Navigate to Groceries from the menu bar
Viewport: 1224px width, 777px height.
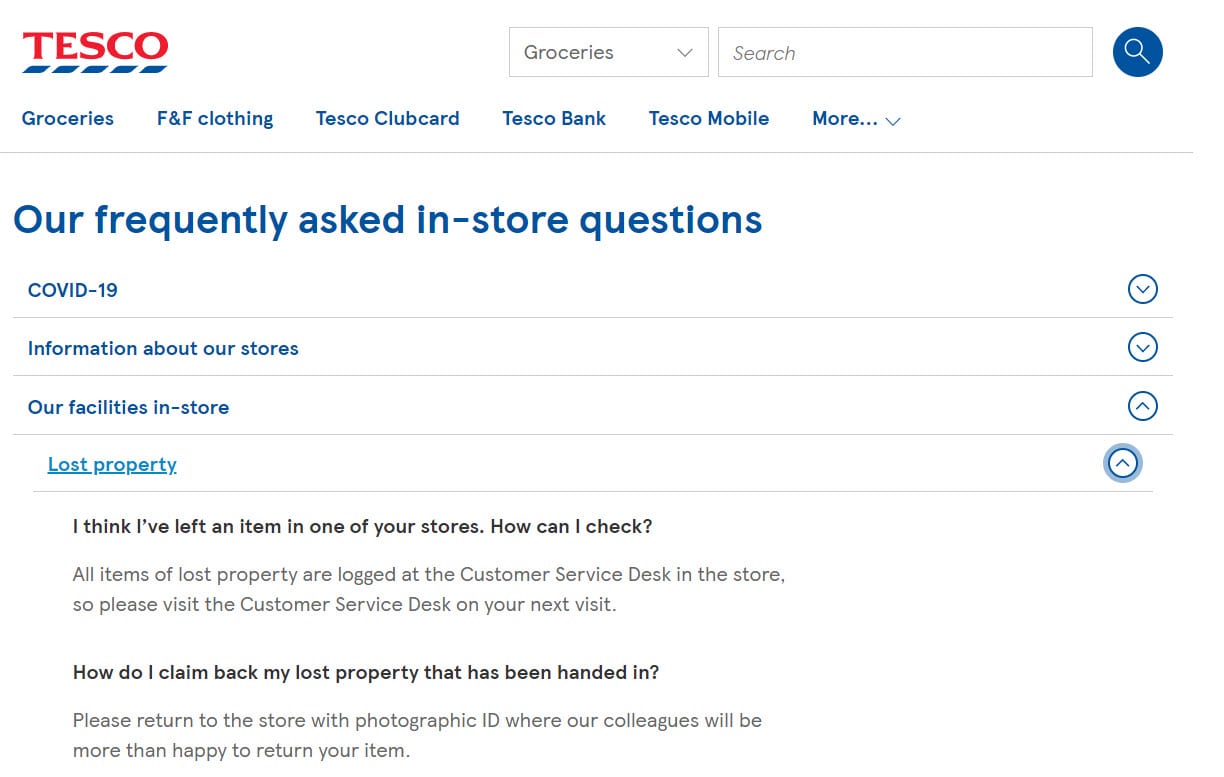pos(67,118)
